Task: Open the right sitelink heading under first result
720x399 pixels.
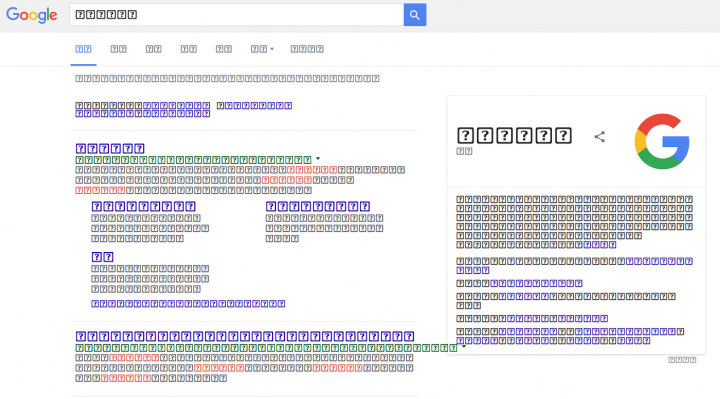Action: (318, 206)
